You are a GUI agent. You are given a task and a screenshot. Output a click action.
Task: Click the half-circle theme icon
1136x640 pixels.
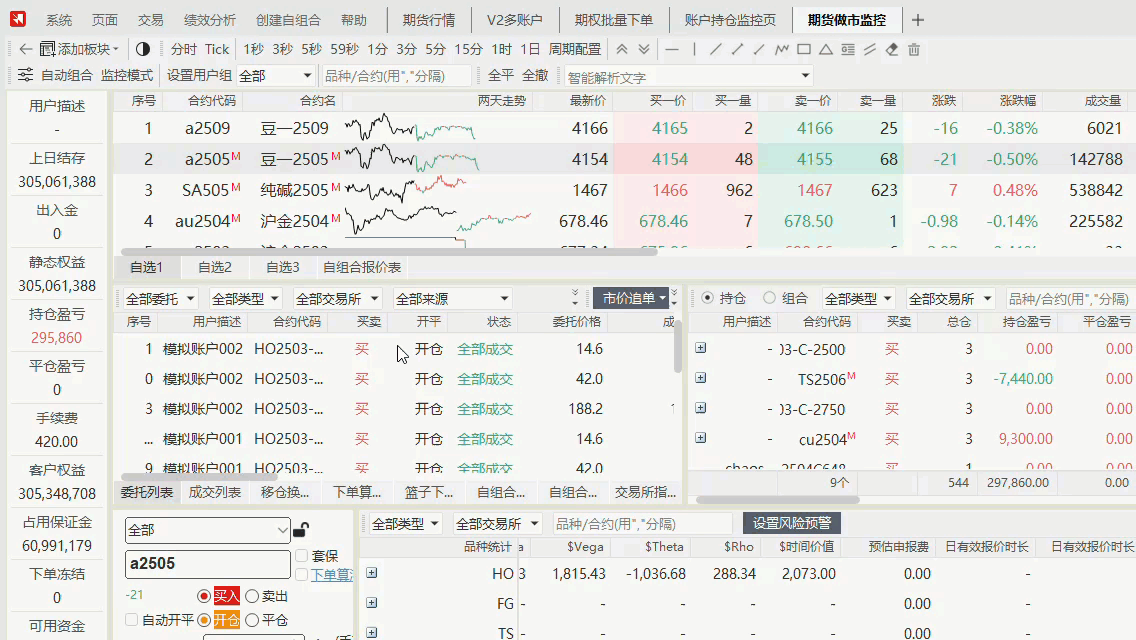pyautogui.click(x=141, y=48)
